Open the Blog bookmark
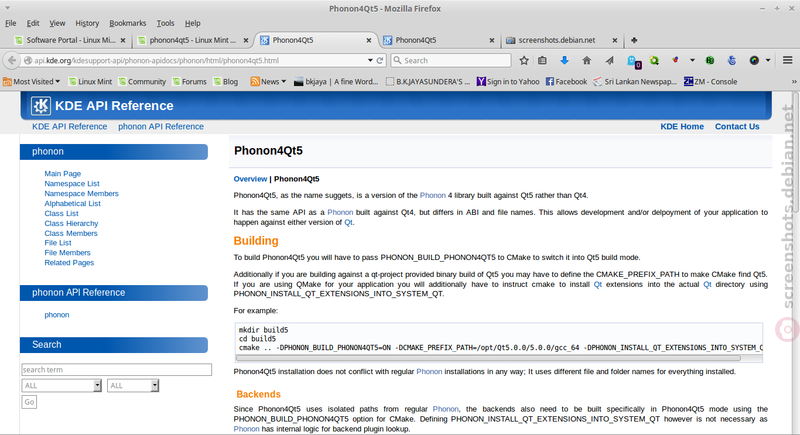800x435 pixels. pos(226,82)
